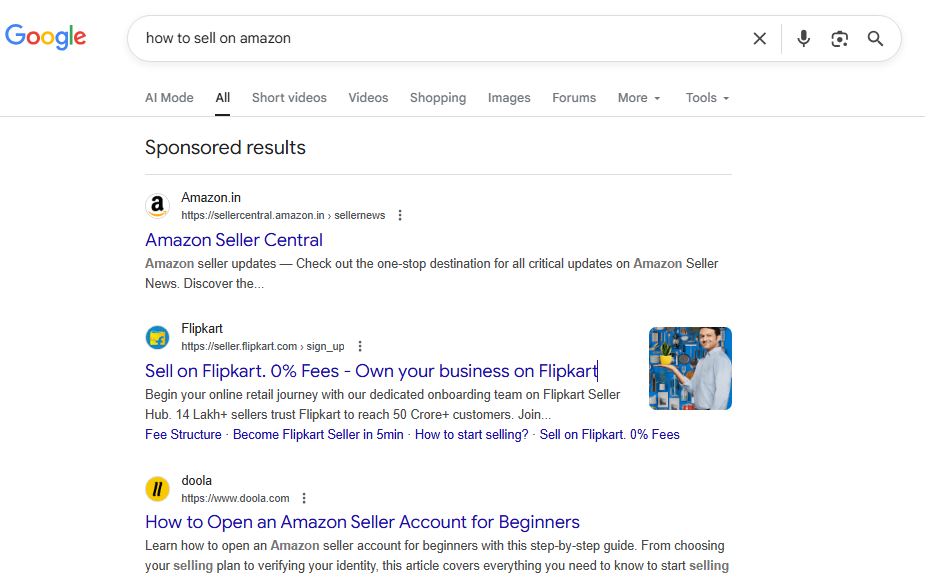The height and width of the screenshot is (581, 925).
Task: Click the Amazon.in favicon icon
Action: coord(157,206)
